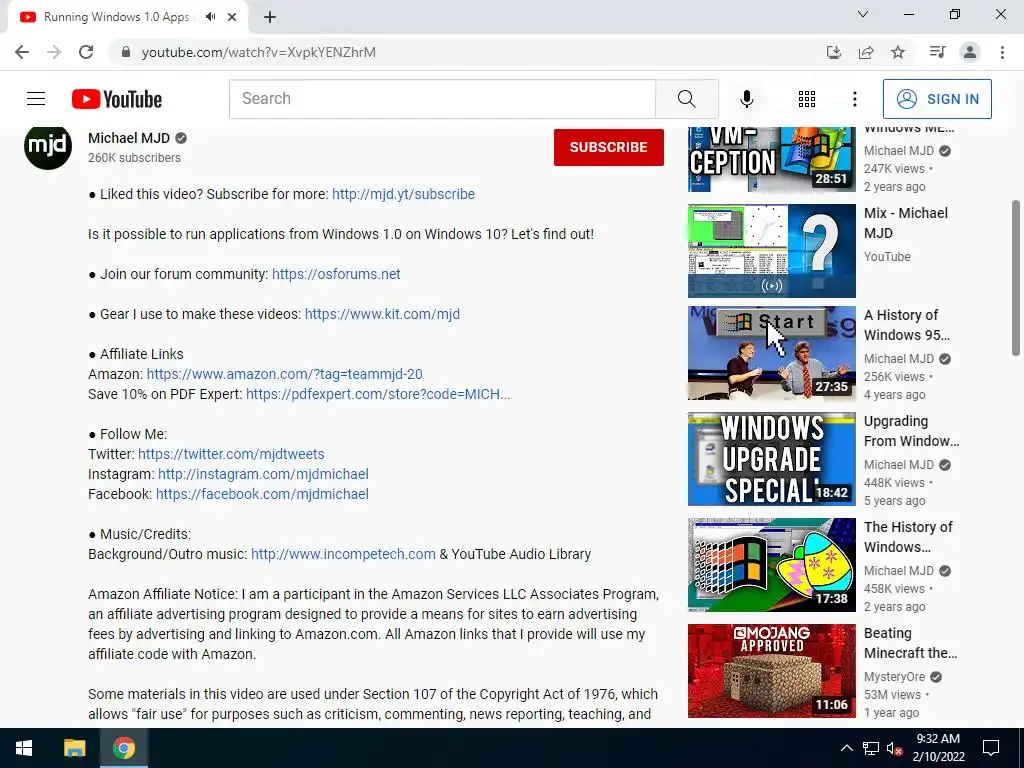
Task: Show hidden tray icons chevron
Action: [846, 748]
